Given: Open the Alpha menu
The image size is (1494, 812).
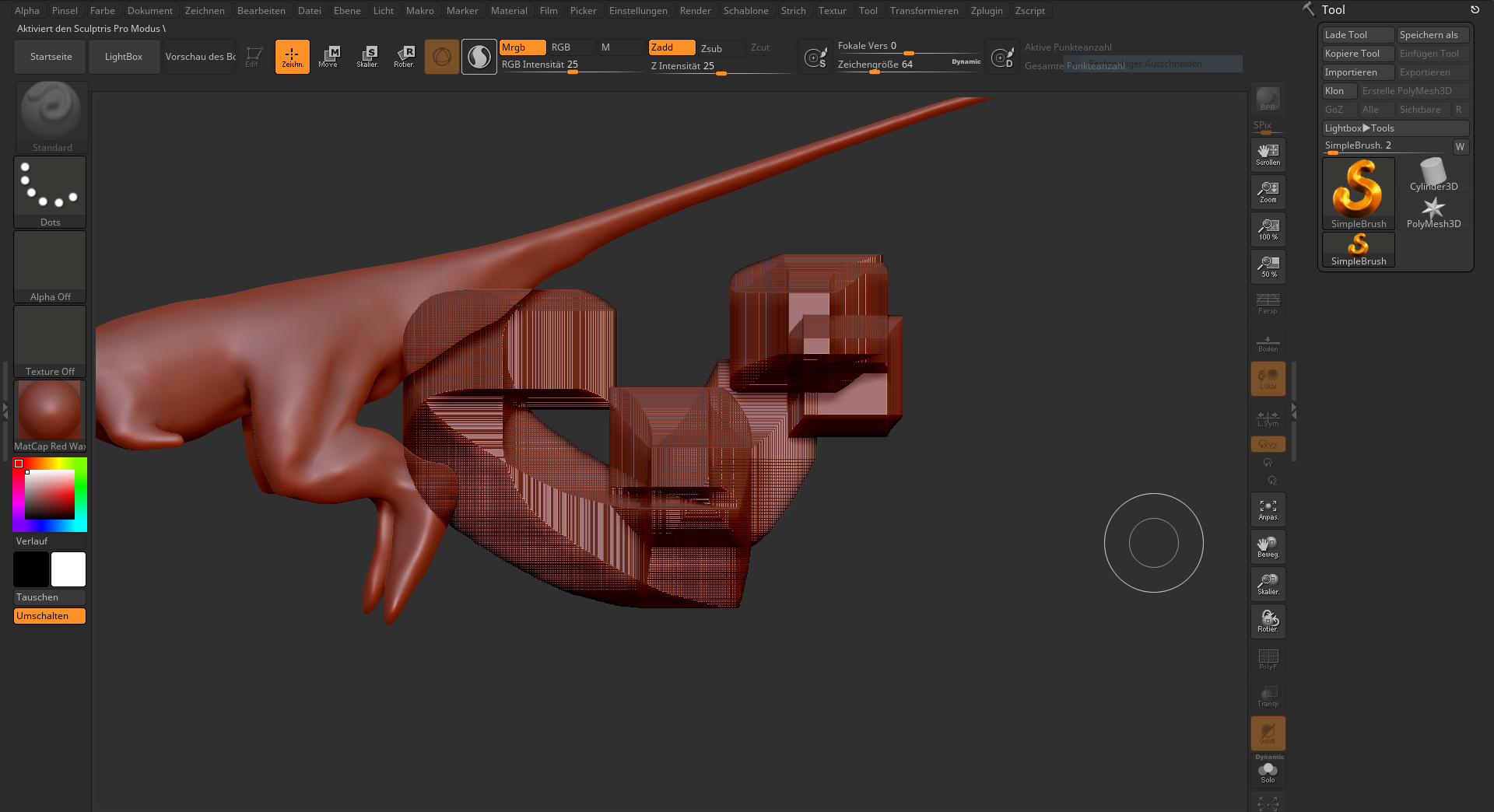Looking at the screenshot, I should pyautogui.click(x=27, y=10).
